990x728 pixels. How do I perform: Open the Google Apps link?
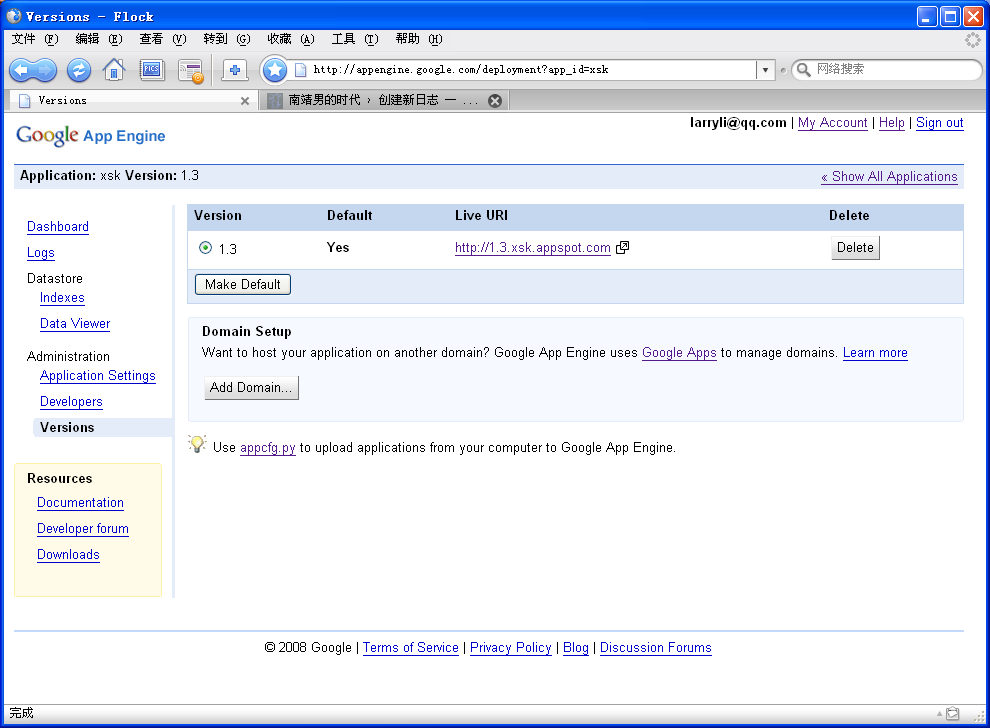point(679,352)
